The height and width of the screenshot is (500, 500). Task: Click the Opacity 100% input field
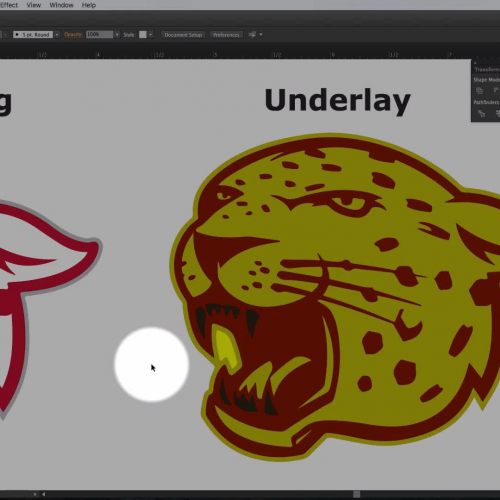[100, 34]
